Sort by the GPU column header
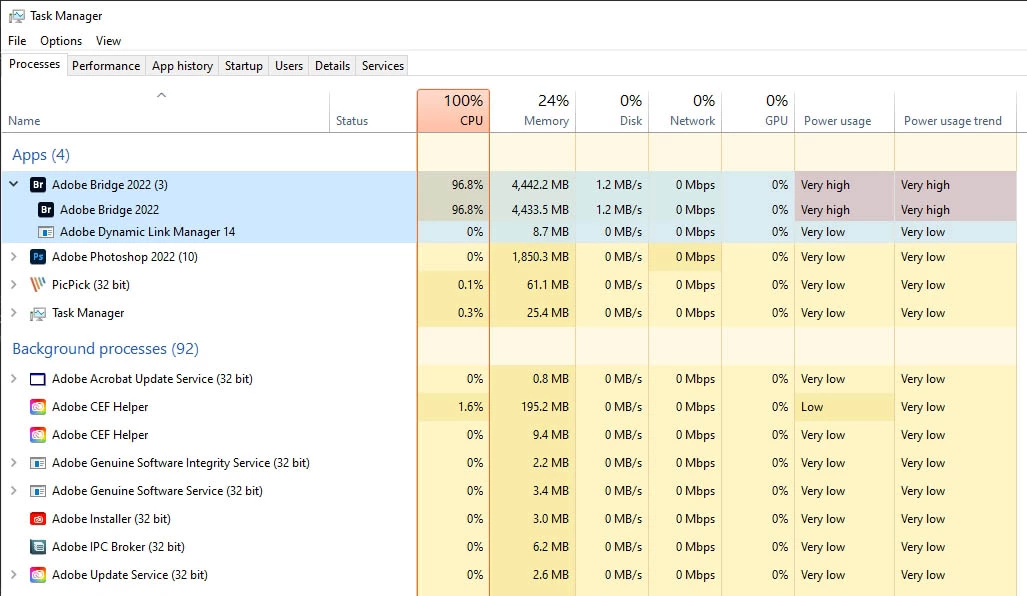 [758, 111]
